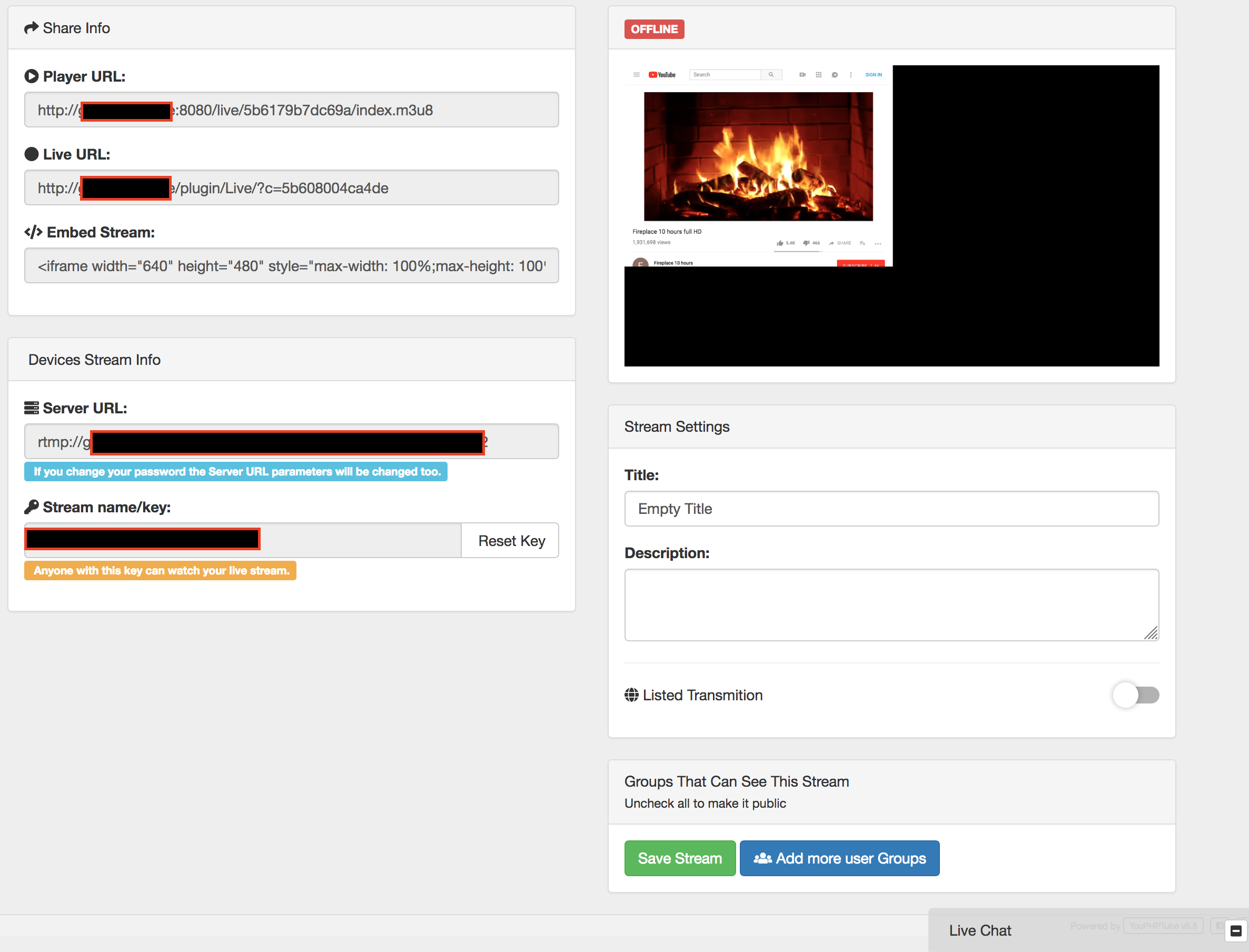Select the Embed Stream iframe code field
The width and height of the screenshot is (1249, 952).
pos(291,266)
